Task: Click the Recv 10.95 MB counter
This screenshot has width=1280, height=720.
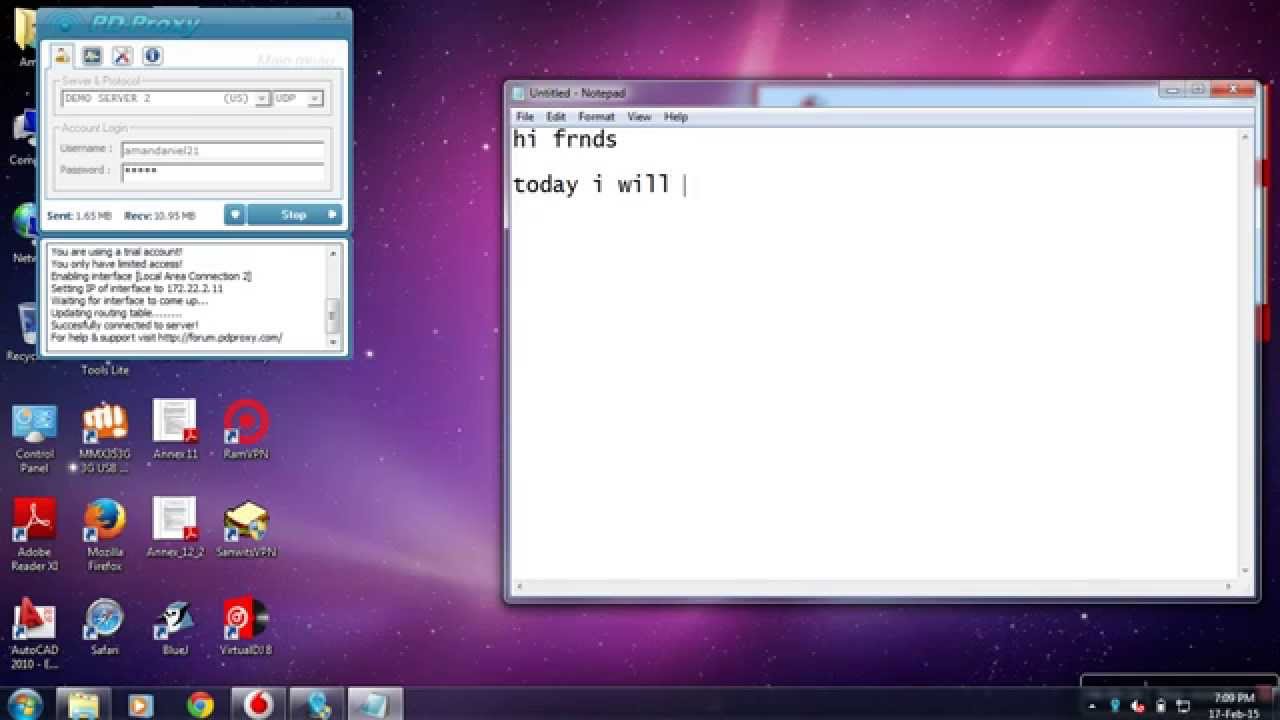Action: [160, 216]
